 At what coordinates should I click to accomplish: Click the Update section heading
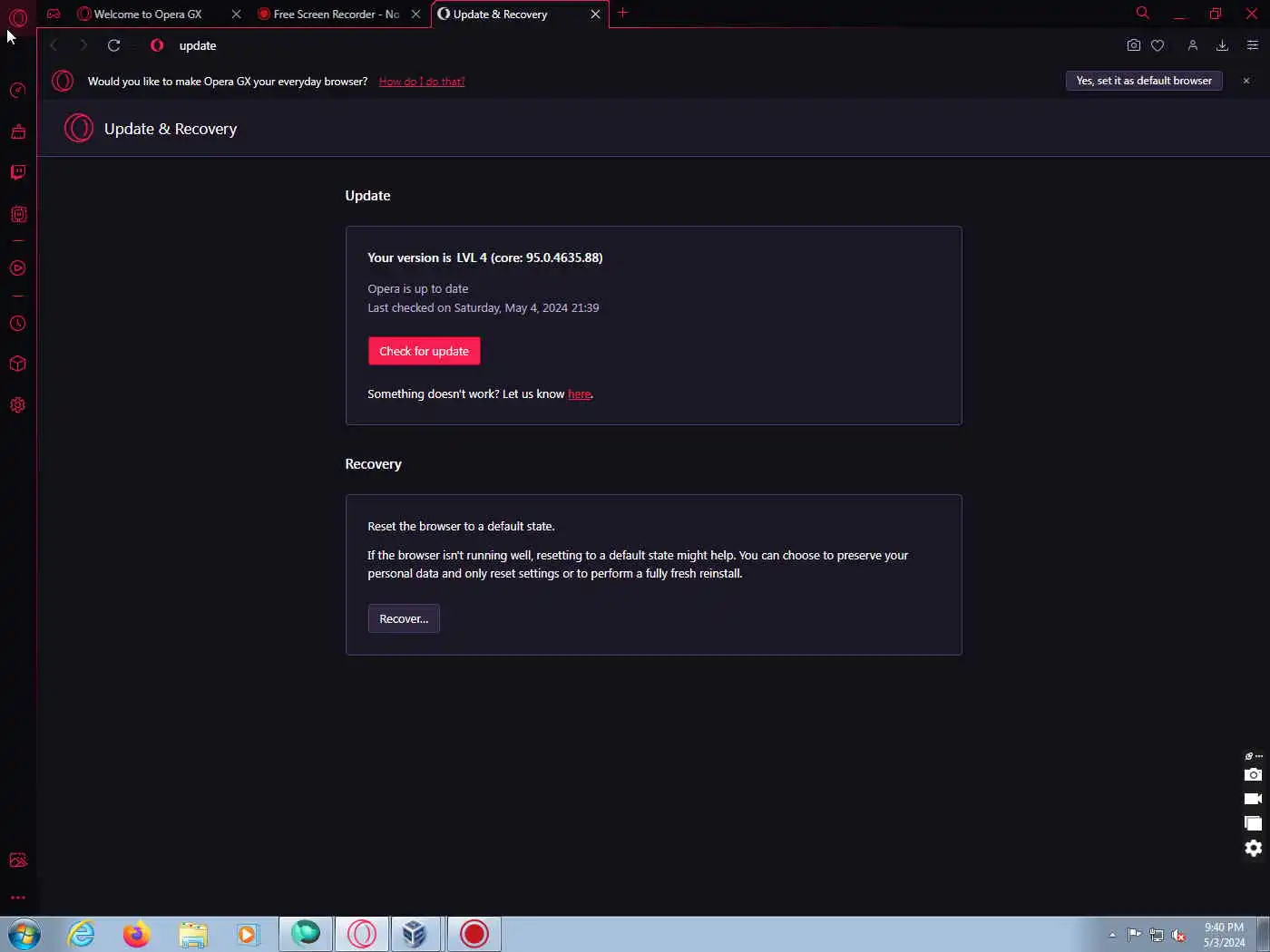click(x=367, y=196)
